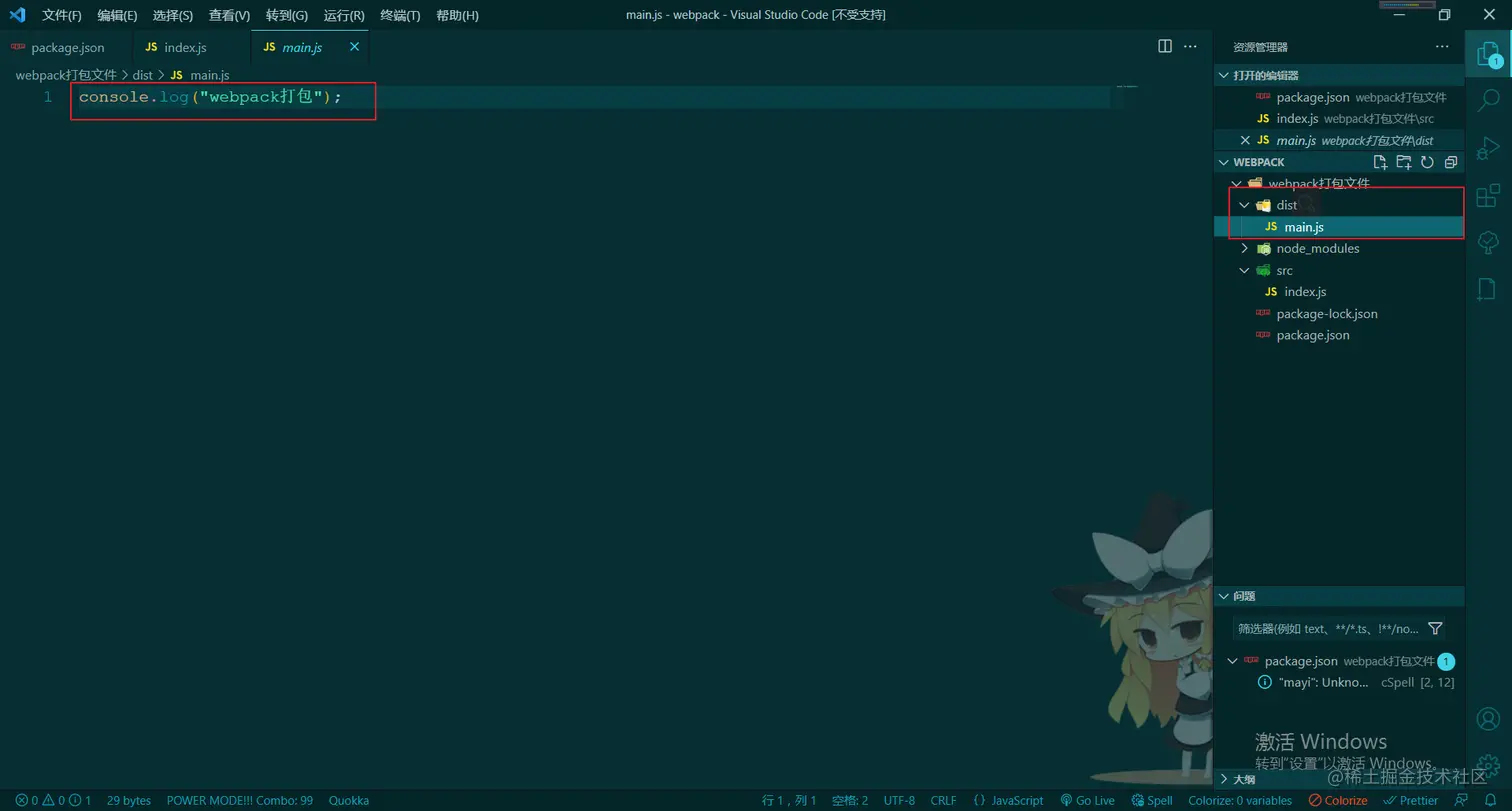The height and width of the screenshot is (811, 1512).
Task: Click the "mayi": Unknown word problem entry
Action: click(1339, 682)
